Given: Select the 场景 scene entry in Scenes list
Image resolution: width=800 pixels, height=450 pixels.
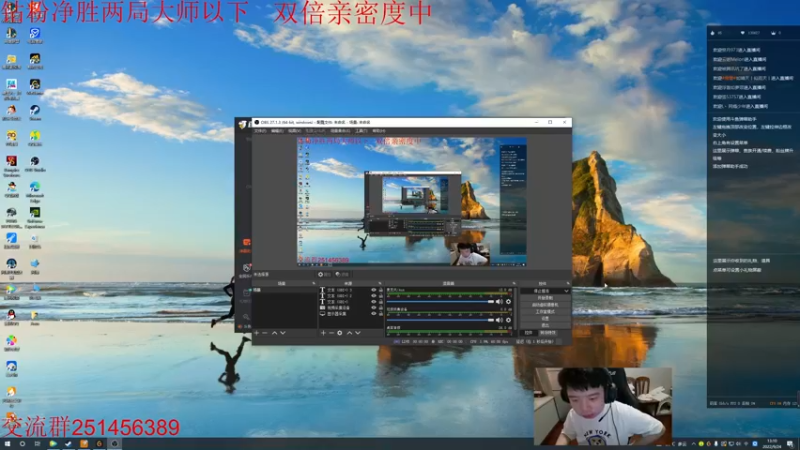Looking at the screenshot, I should (x=285, y=290).
